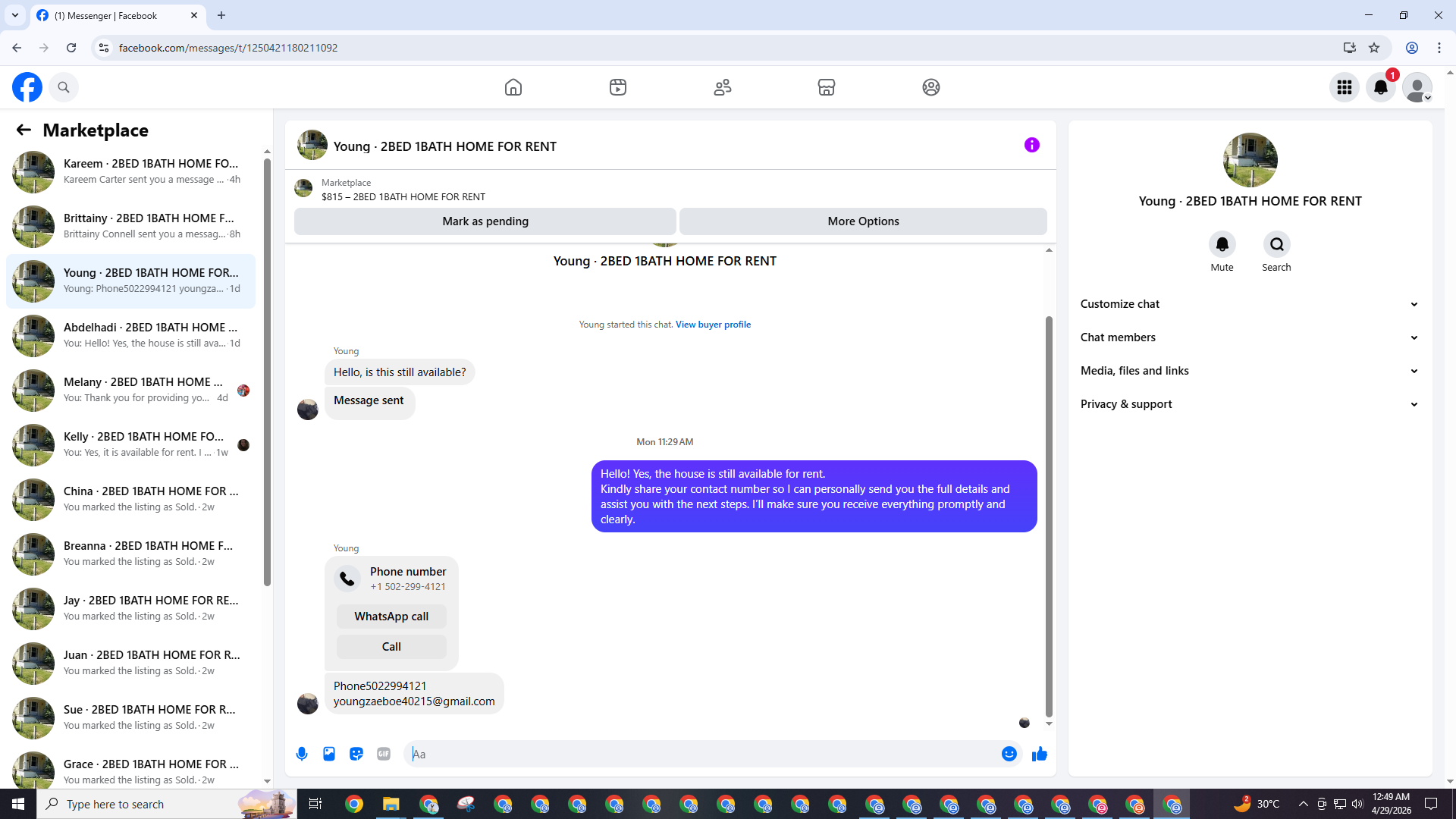Open the emoji picker in message box

coord(1009,754)
